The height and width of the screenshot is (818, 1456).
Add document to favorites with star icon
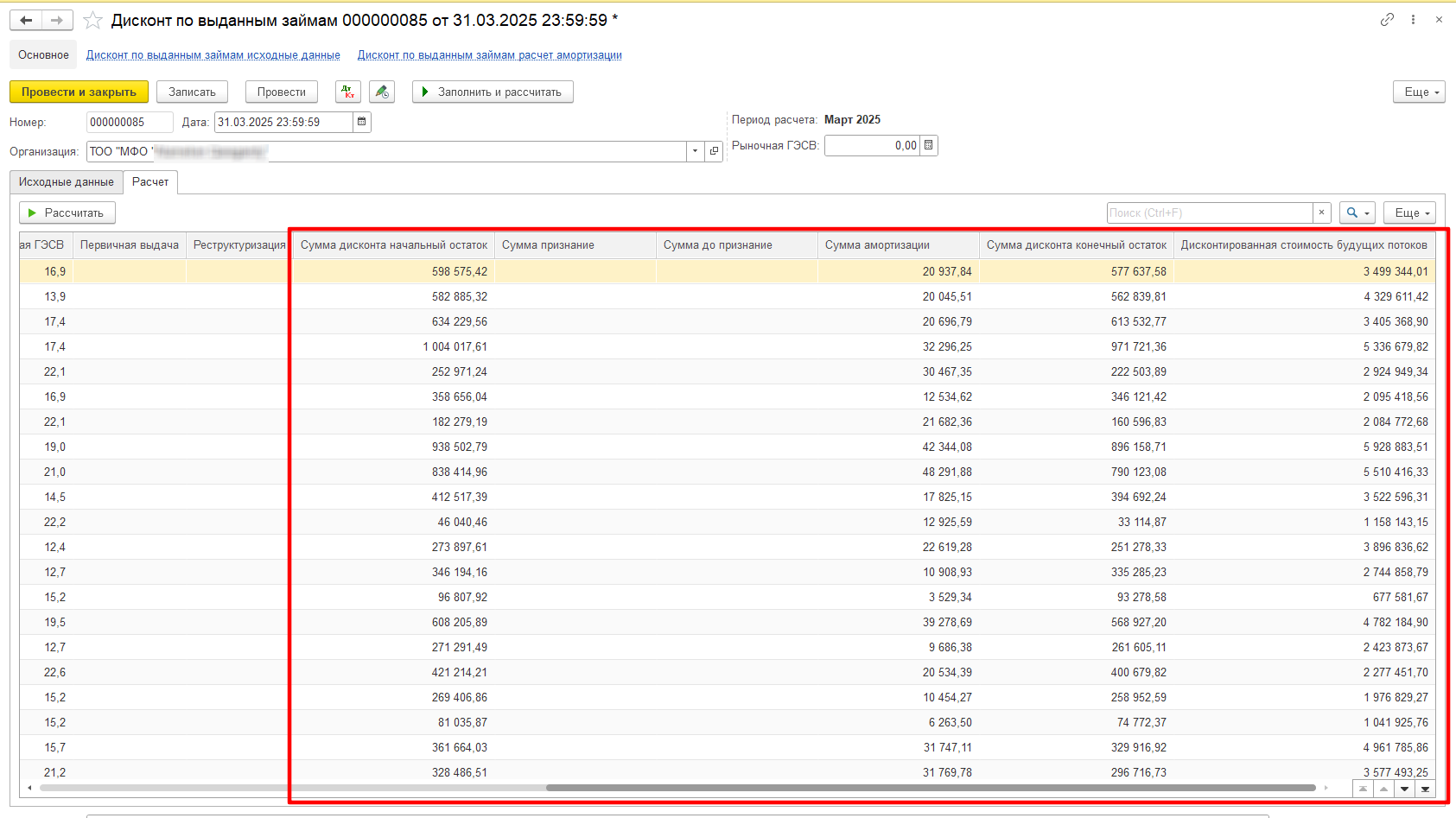click(x=92, y=20)
